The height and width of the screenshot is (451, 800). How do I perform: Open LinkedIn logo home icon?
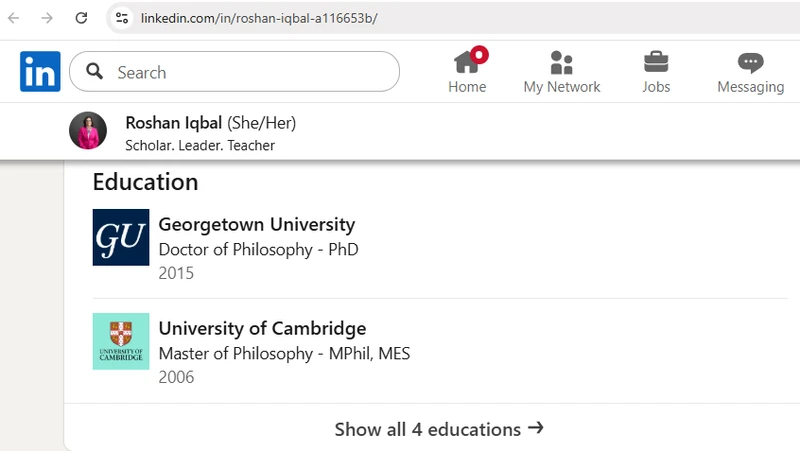[x=40, y=71]
